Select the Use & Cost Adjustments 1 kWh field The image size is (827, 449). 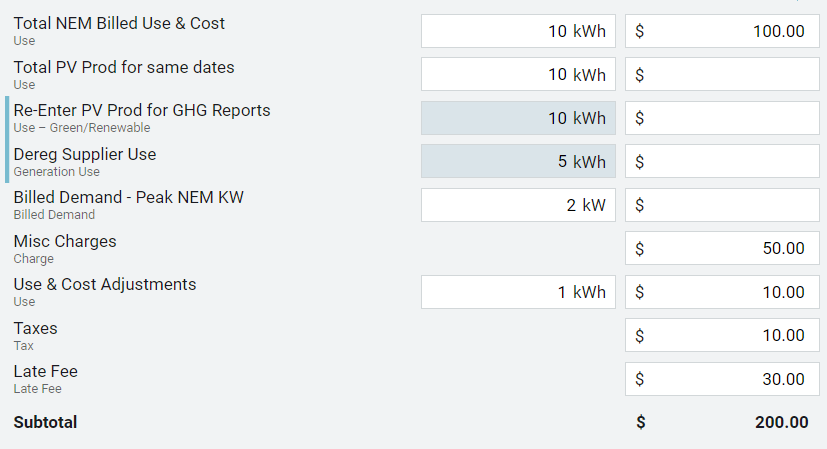(x=518, y=292)
